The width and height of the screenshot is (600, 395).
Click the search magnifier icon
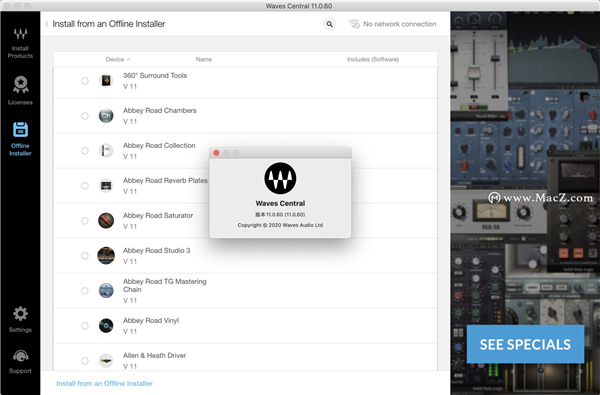point(329,24)
